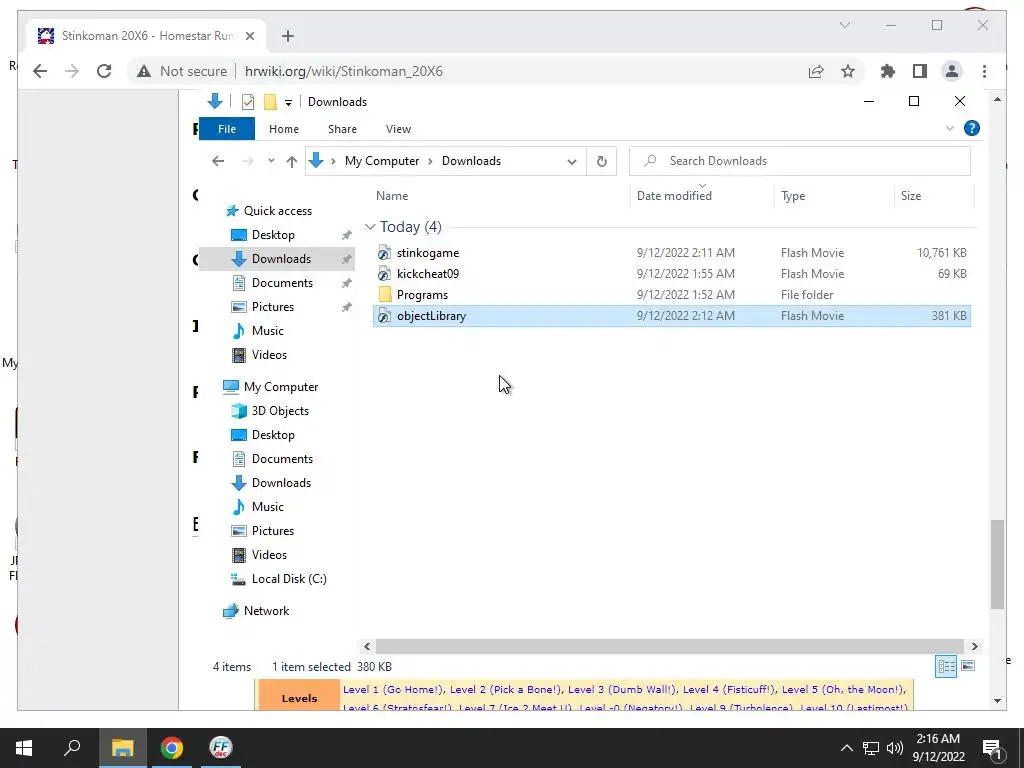The height and width of the screenshot is (768, 1024).
Task: Collapse the Today (4) group
Action: click(370, 227)
